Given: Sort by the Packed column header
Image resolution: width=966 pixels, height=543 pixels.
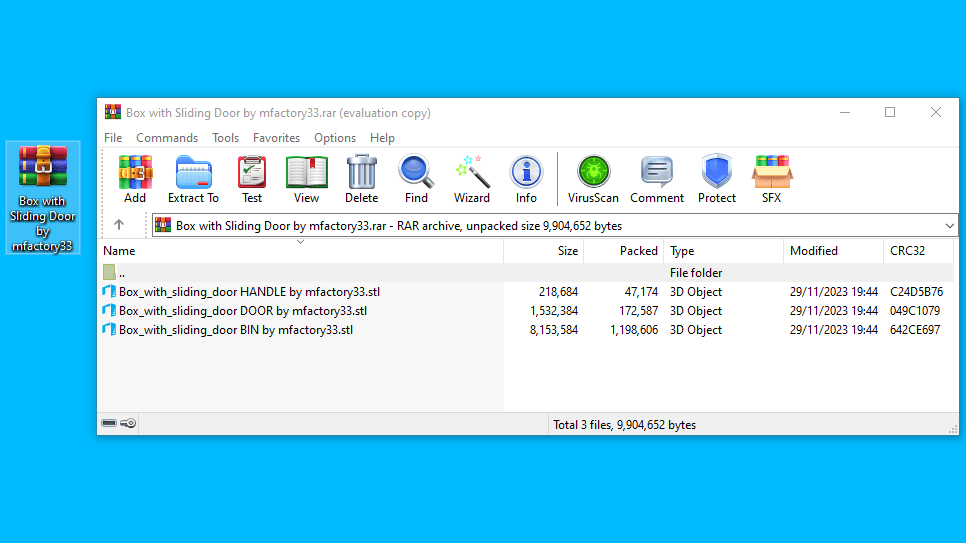Looking at the screenshot, I should 623,251.
